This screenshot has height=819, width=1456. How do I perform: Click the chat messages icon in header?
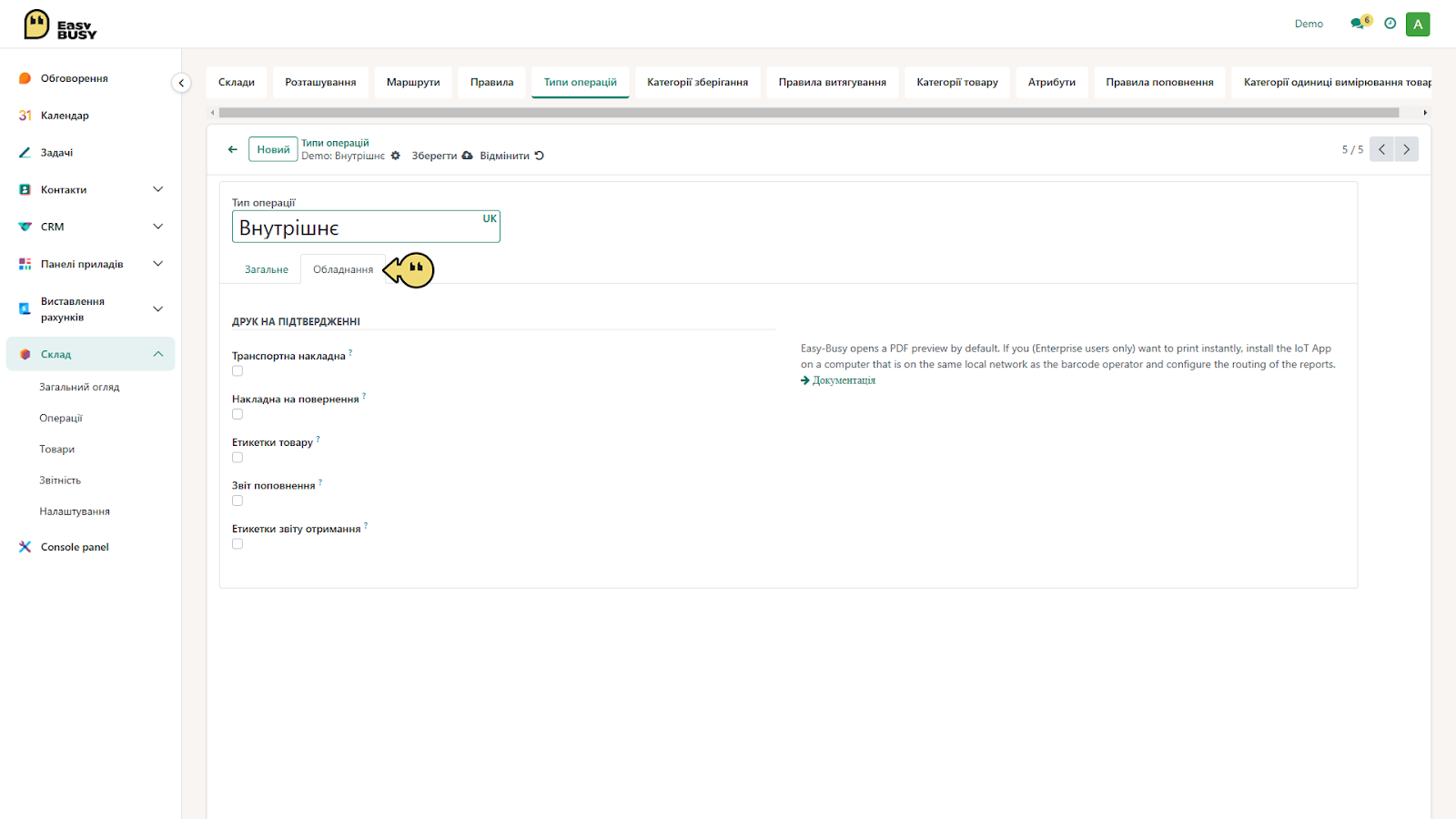tap(1359, 24)
